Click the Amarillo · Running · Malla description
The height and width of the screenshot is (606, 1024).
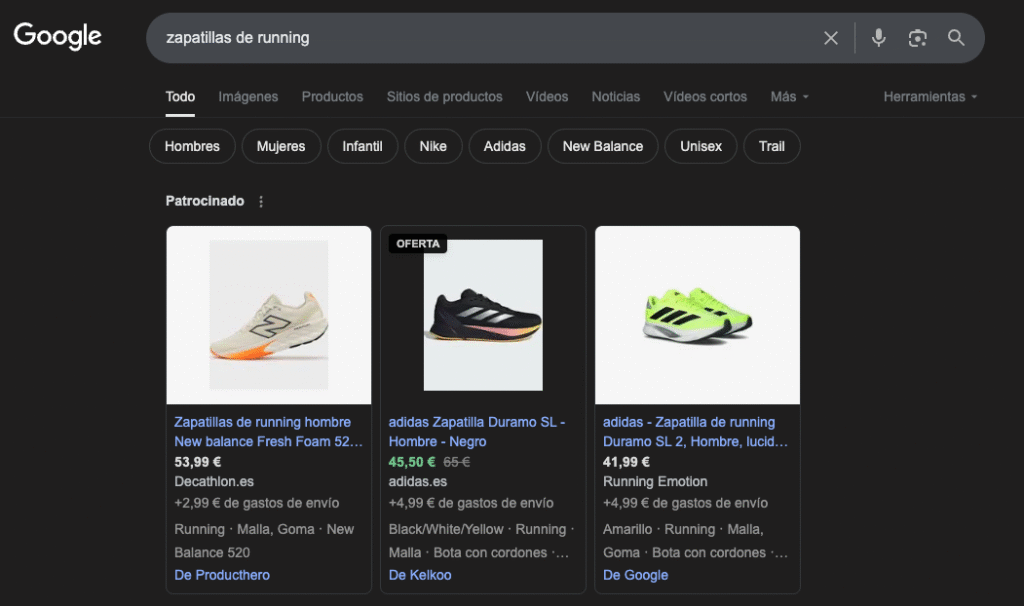click(696, 541)
